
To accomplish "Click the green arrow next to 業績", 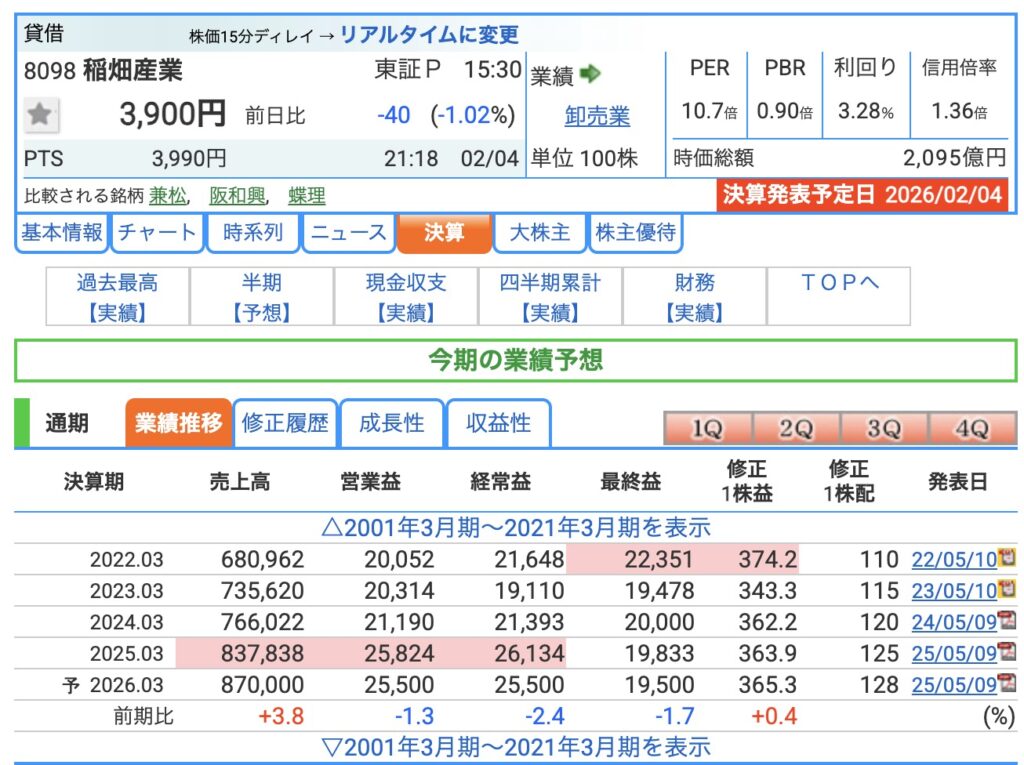I will click(x=590, y=74).
